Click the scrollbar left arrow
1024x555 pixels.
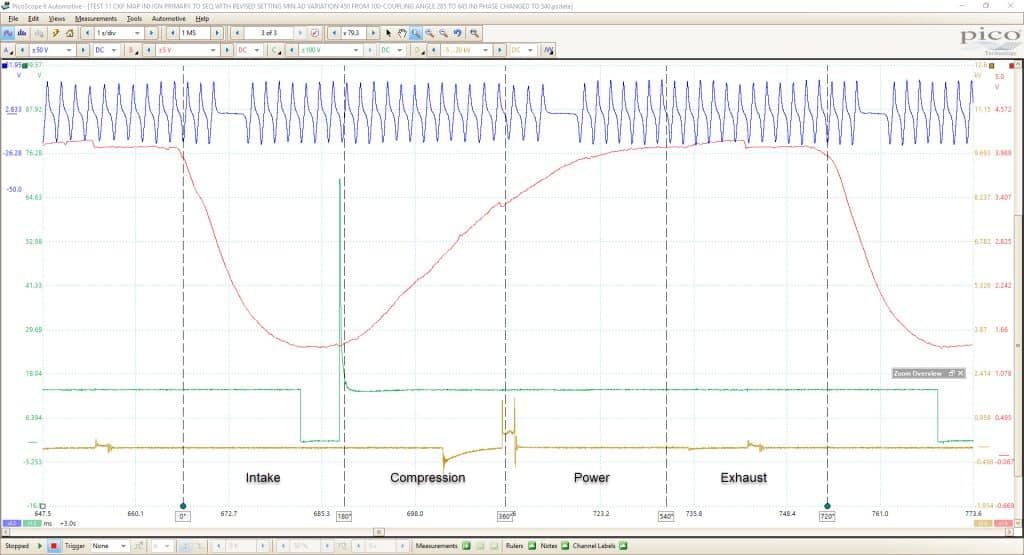pyautogui.click(x=5, y=532)
